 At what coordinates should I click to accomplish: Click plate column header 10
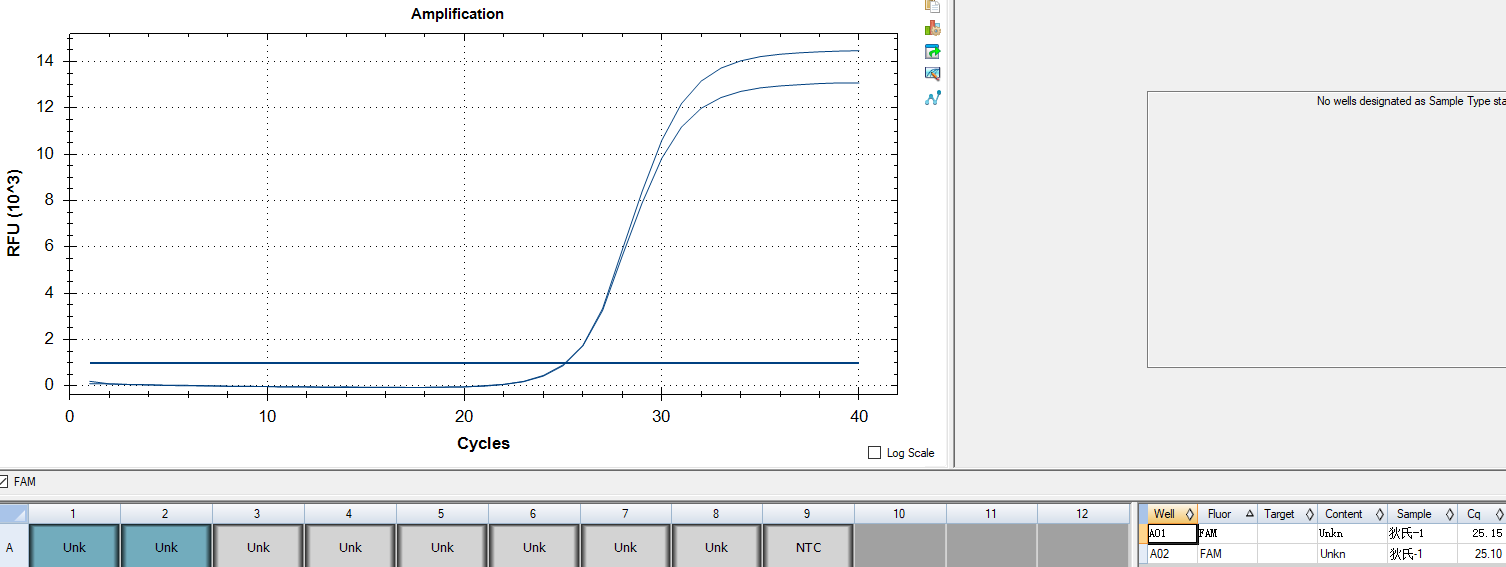point(900,514)
